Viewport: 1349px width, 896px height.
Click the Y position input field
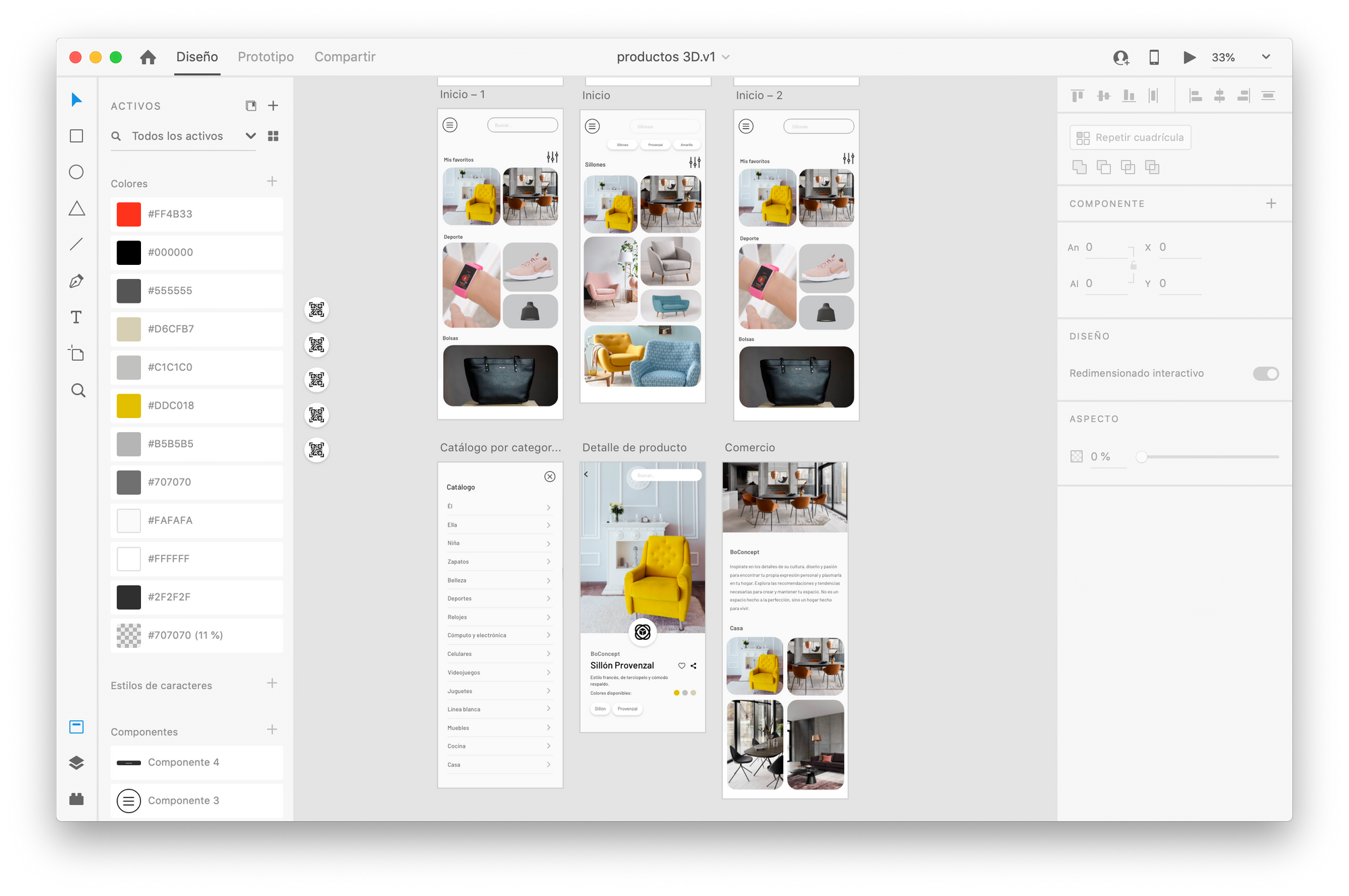tap(1180, 284)
